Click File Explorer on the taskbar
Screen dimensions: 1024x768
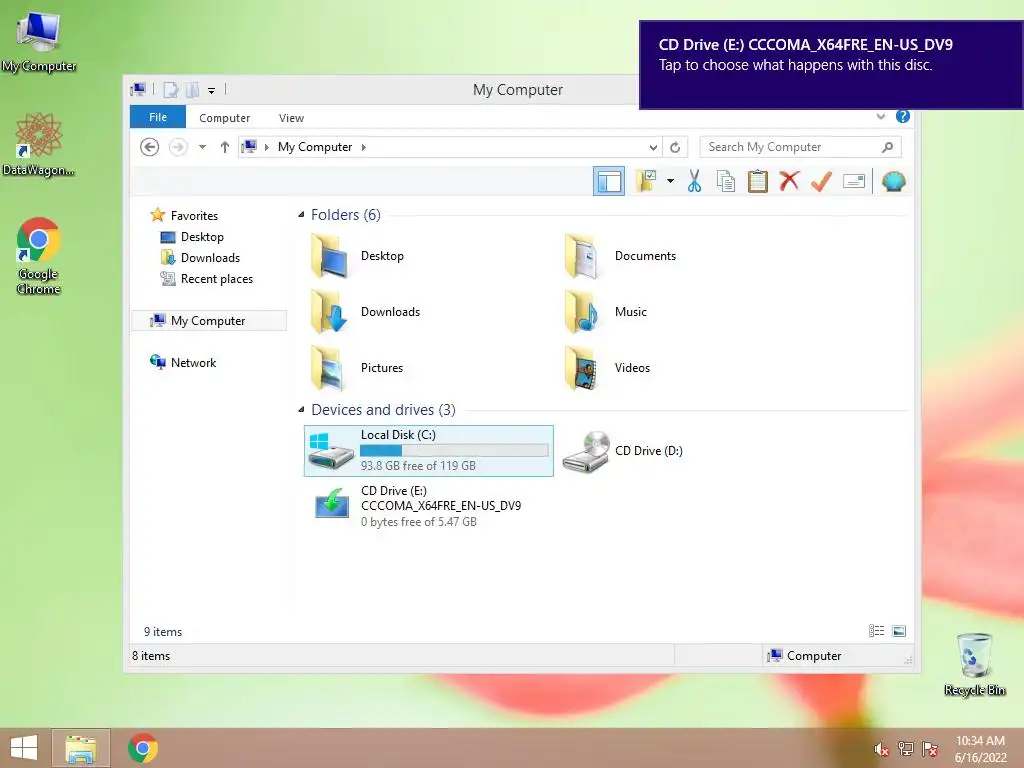tap(81, 748)
